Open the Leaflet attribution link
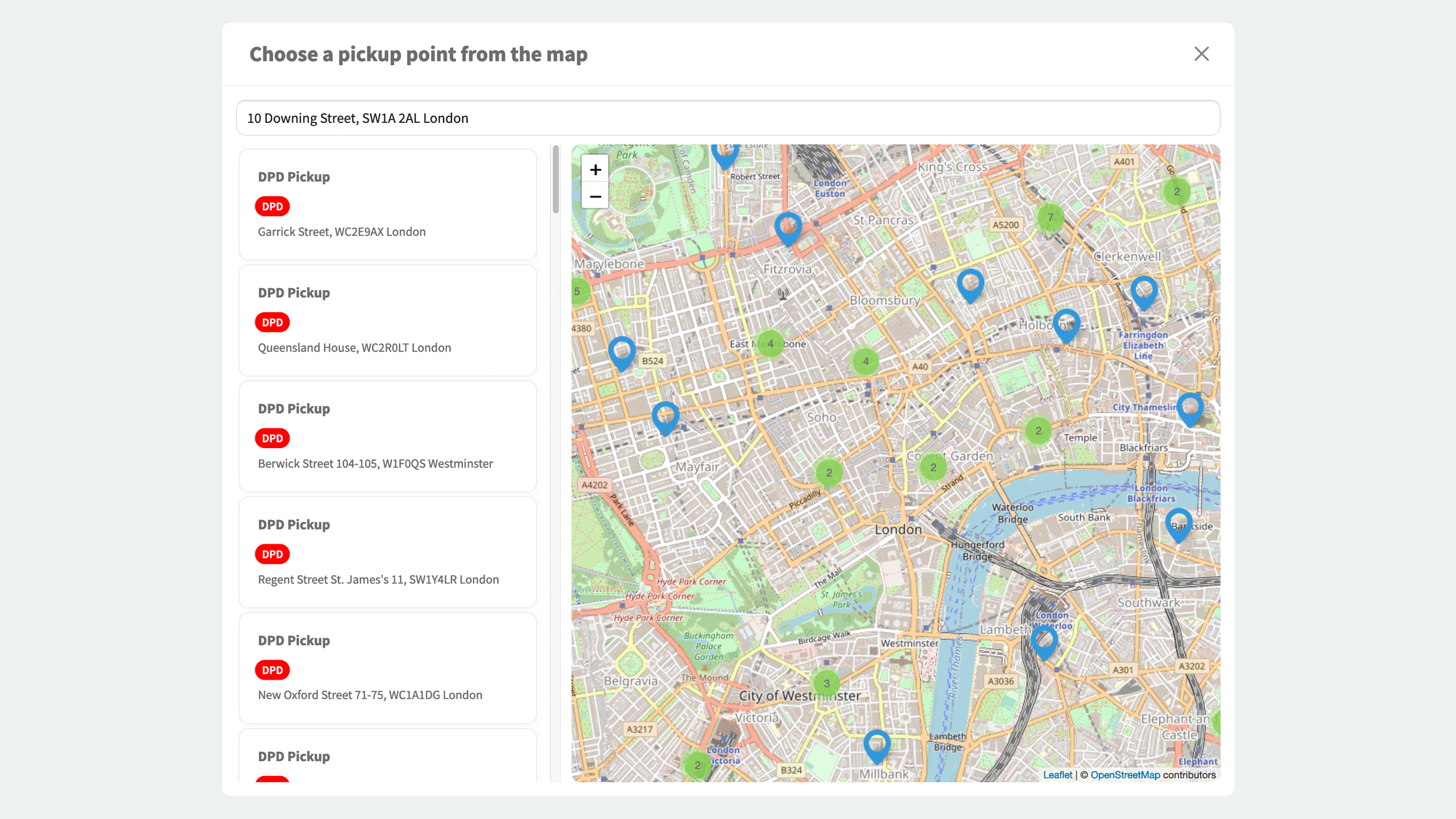Screen dimensions: 1456x819 pyautogui.click(x=1057, y=775)
